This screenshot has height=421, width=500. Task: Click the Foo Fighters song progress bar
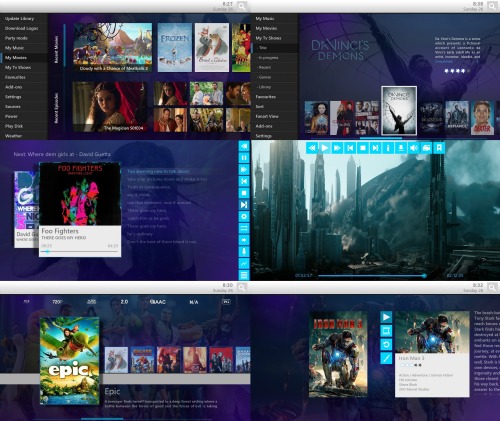point(79,252)
